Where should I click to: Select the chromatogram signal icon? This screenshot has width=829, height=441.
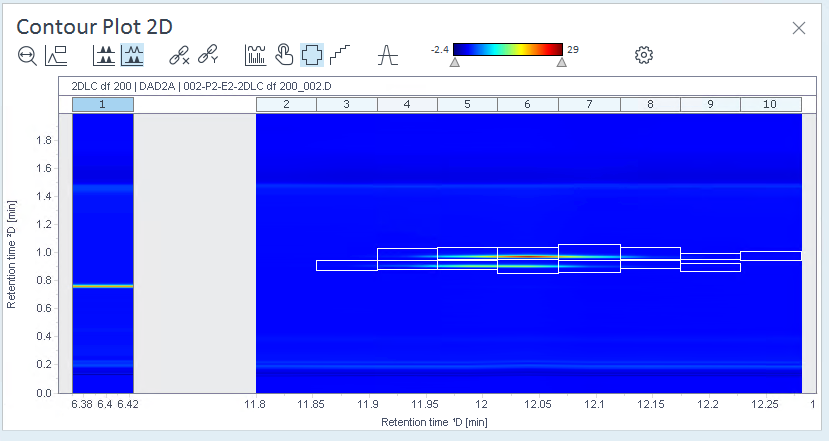click(256, 55)
